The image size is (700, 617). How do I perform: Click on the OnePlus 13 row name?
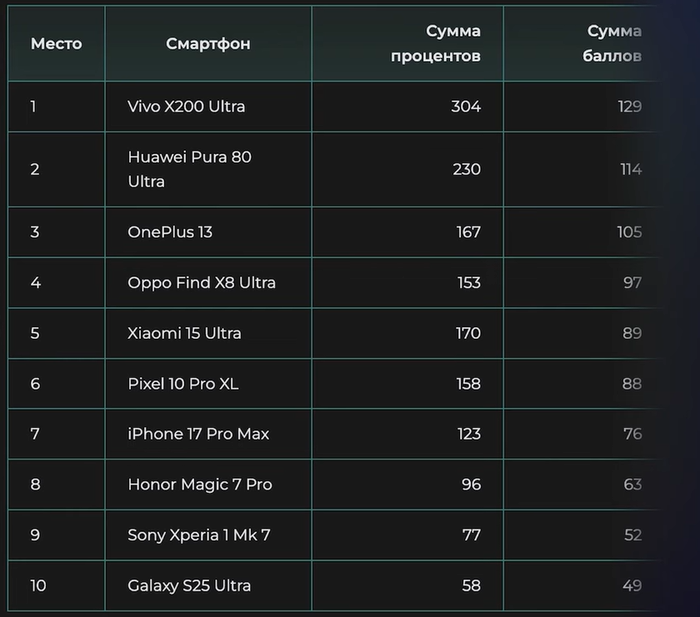pyautogui.click(x=170, y=232)
